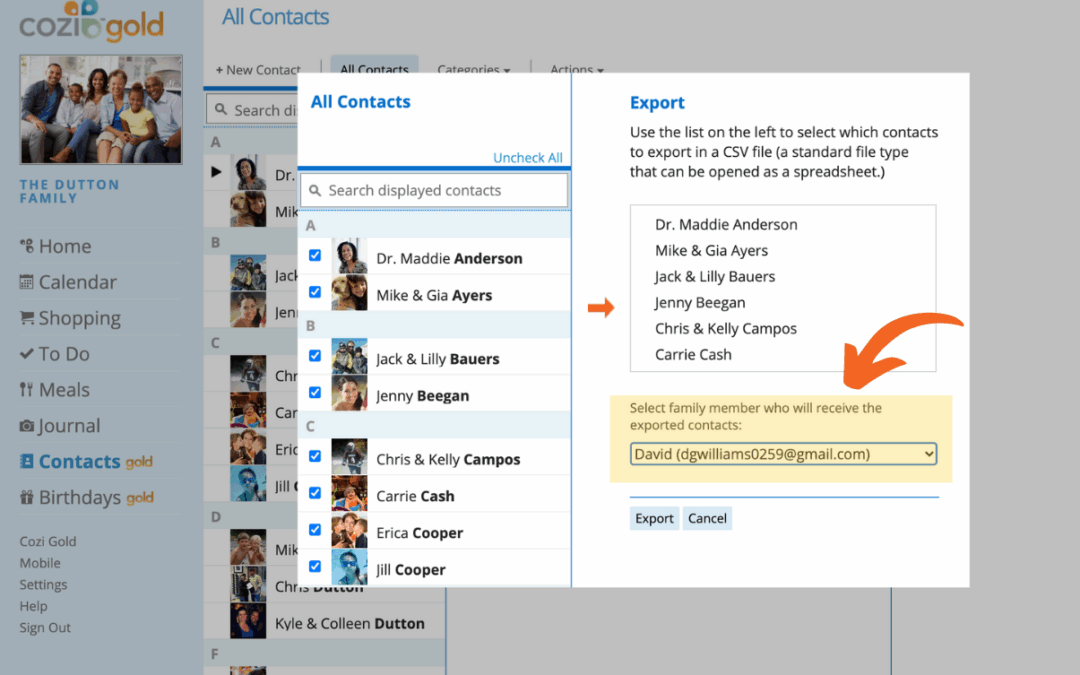This screenshot has height=675, width=1080.
Task: Open the Settings link
Action: coord(43,584)
